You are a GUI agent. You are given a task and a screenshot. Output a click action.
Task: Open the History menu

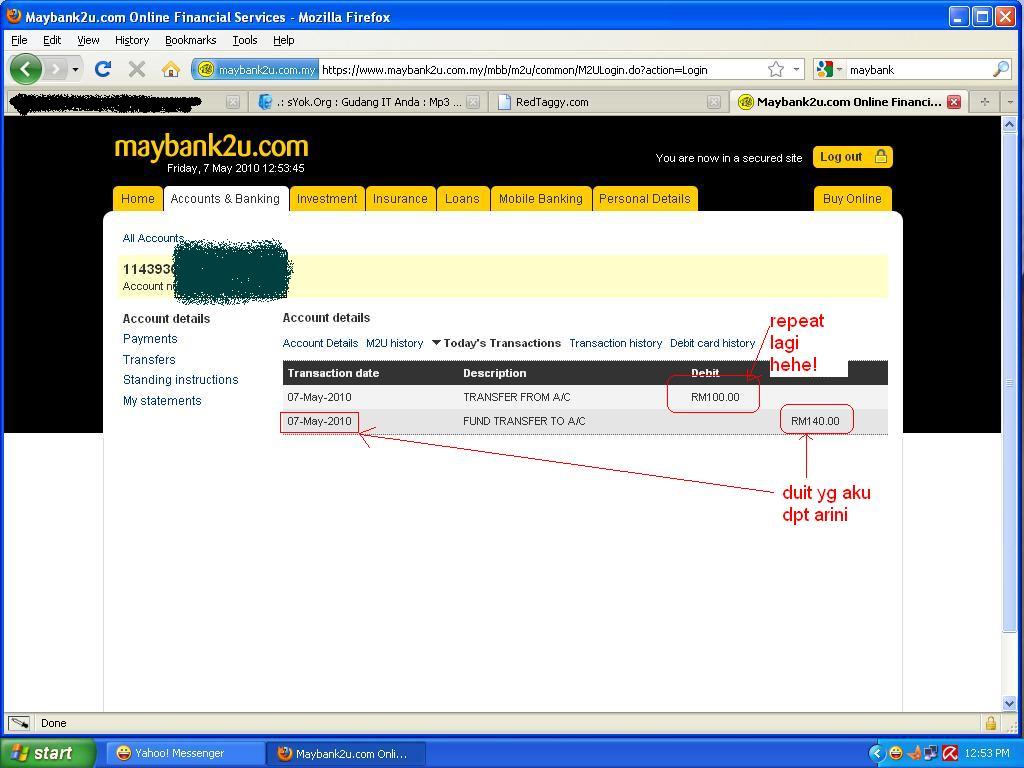tap(132, 40)
